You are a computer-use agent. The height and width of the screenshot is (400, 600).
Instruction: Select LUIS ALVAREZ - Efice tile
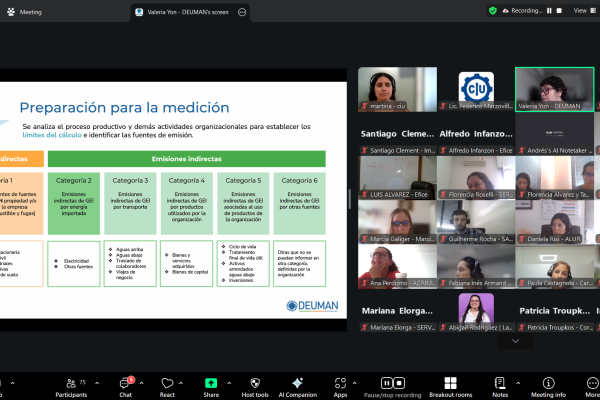[397, 178]
